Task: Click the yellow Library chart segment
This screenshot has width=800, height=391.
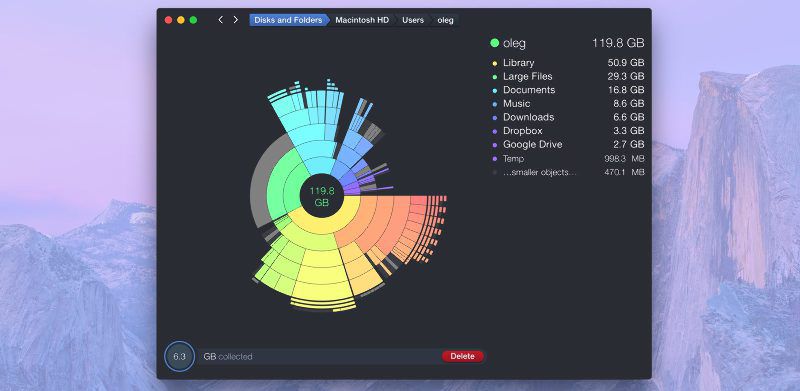Action: (322, 226)
